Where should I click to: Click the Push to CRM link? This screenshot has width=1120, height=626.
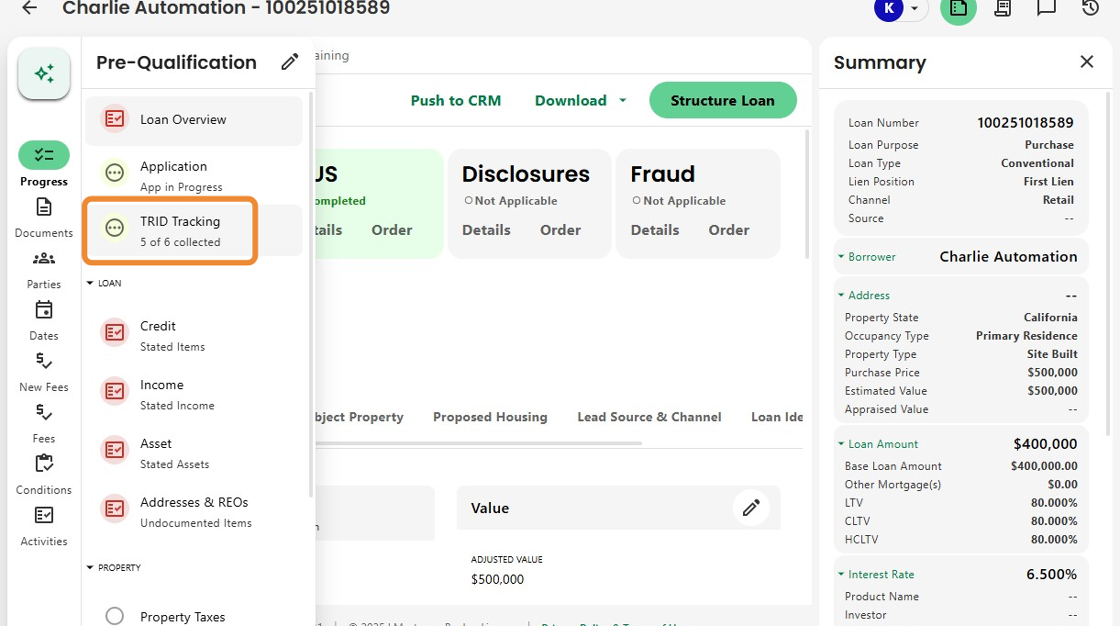(455, 100)
